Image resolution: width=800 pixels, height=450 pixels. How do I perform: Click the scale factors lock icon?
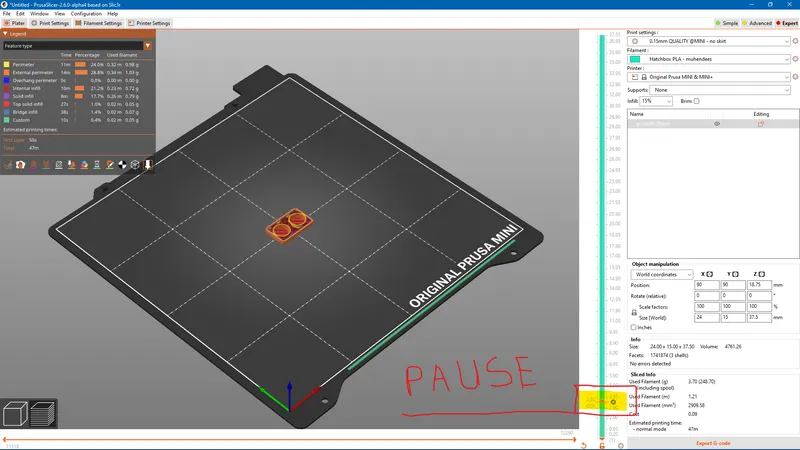(x=634, y=312)
